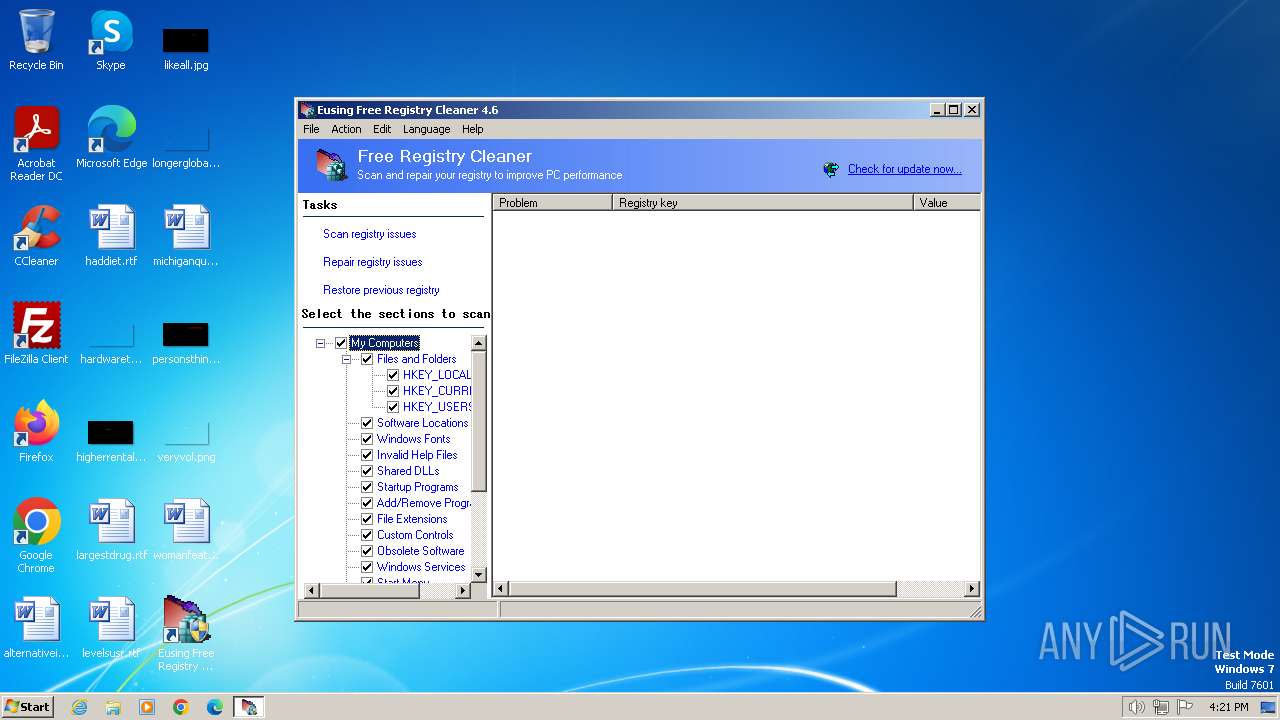
Task: Click the results list scroll right arrow
Action: pyautogui.click(x=971, y=589)
